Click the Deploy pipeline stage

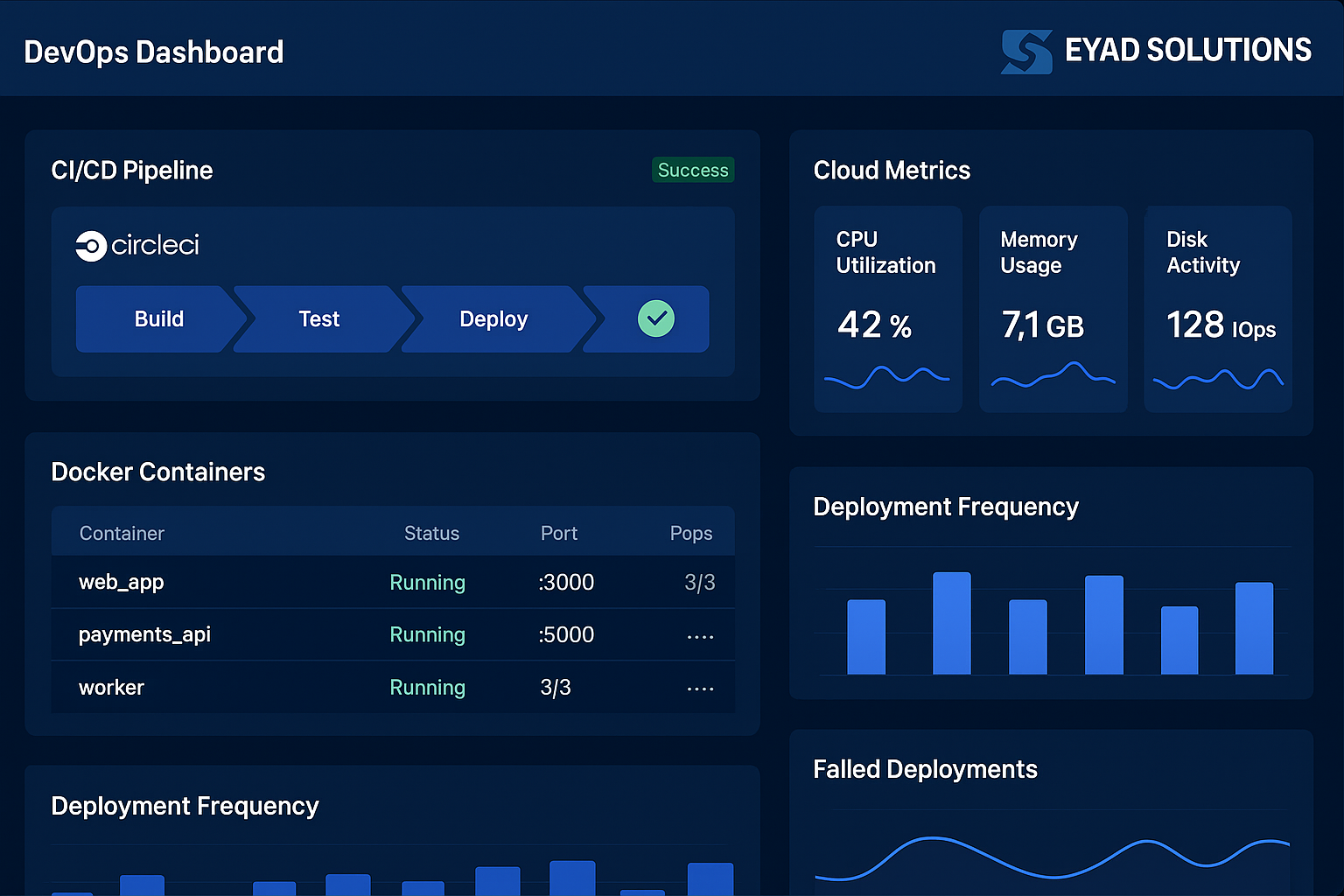tap(494, 318)
